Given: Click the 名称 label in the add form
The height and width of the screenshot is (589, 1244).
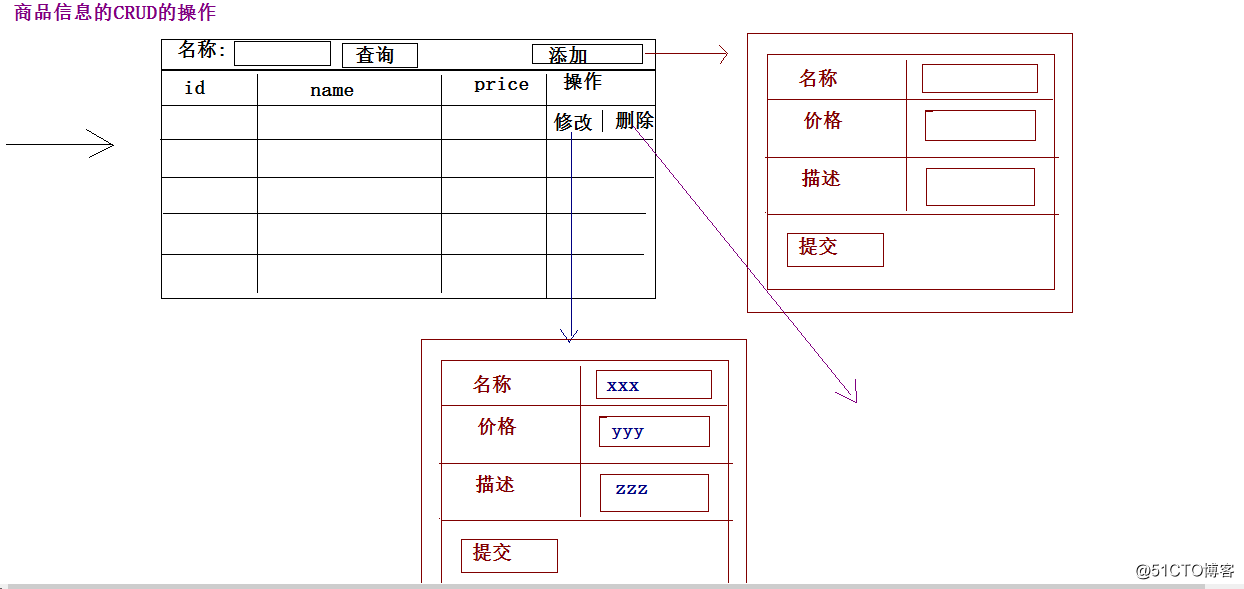Looking at the screenshot, I should tap(818, 79).
